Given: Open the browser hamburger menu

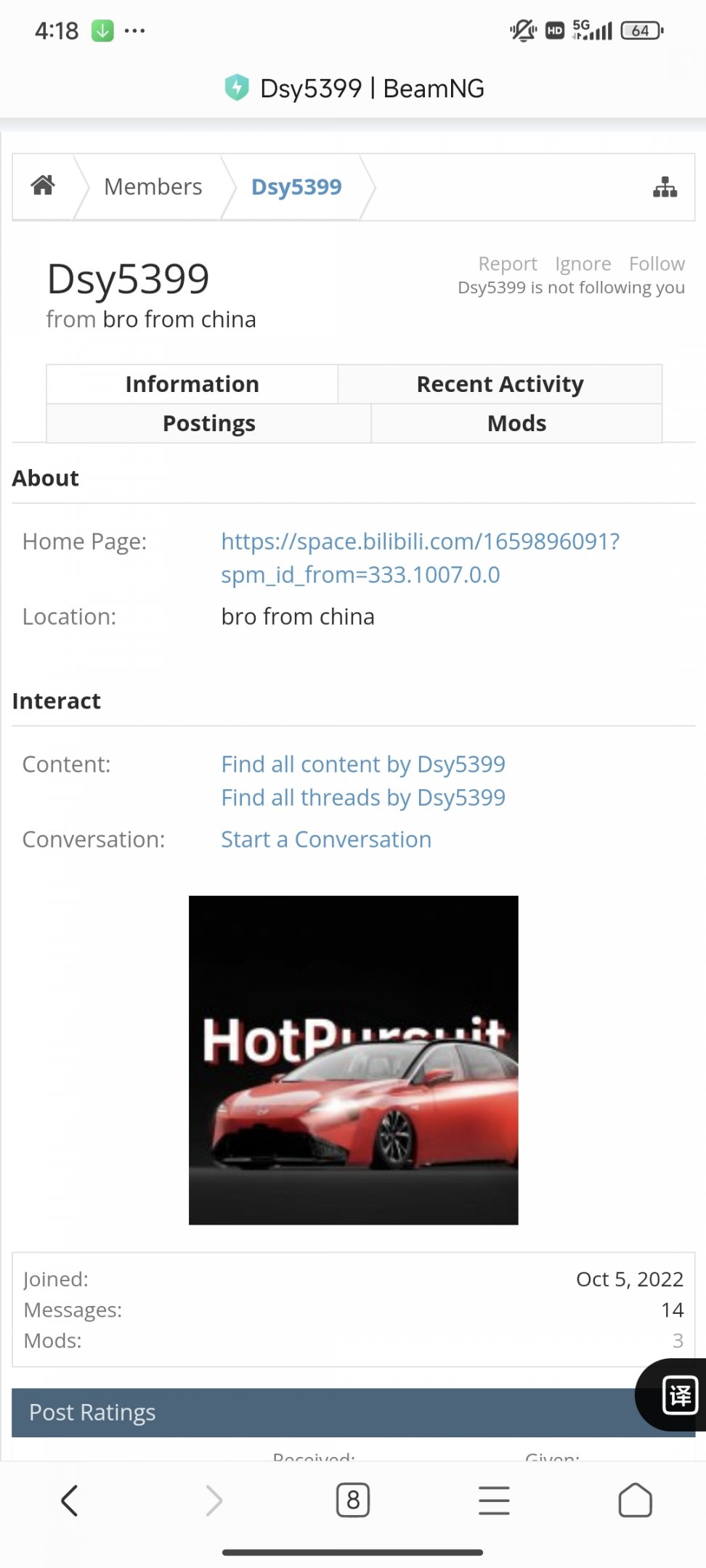Looking at the screenshot, I should click(x=494, y=1500).
